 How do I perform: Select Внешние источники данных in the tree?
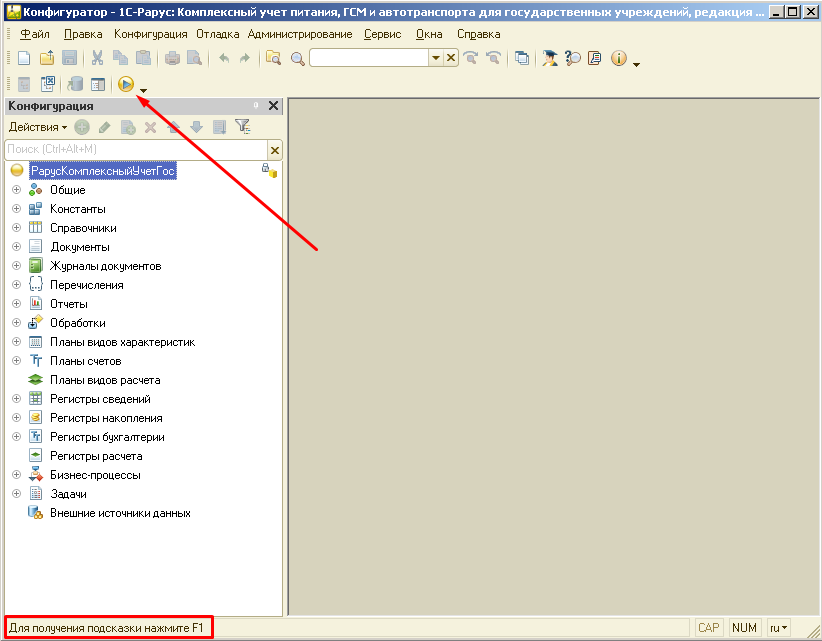click(120, 513)
